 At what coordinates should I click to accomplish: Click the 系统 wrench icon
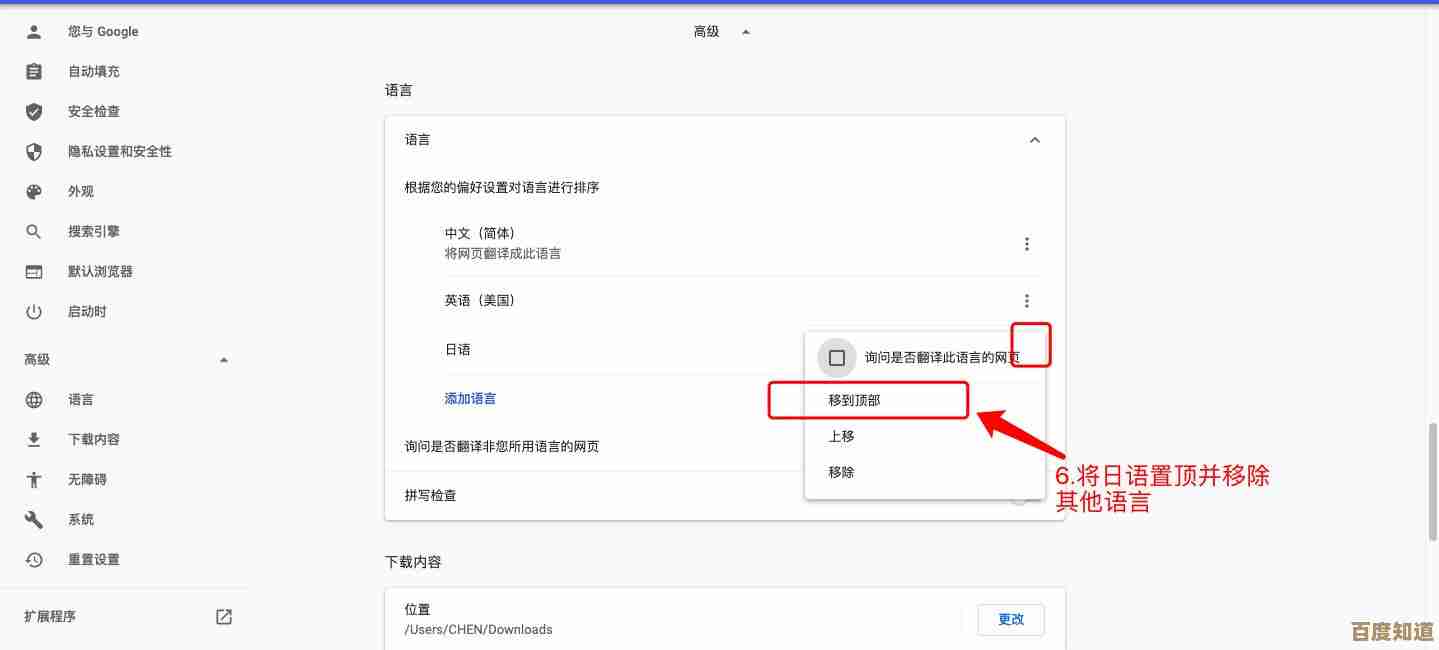[33, 519]
